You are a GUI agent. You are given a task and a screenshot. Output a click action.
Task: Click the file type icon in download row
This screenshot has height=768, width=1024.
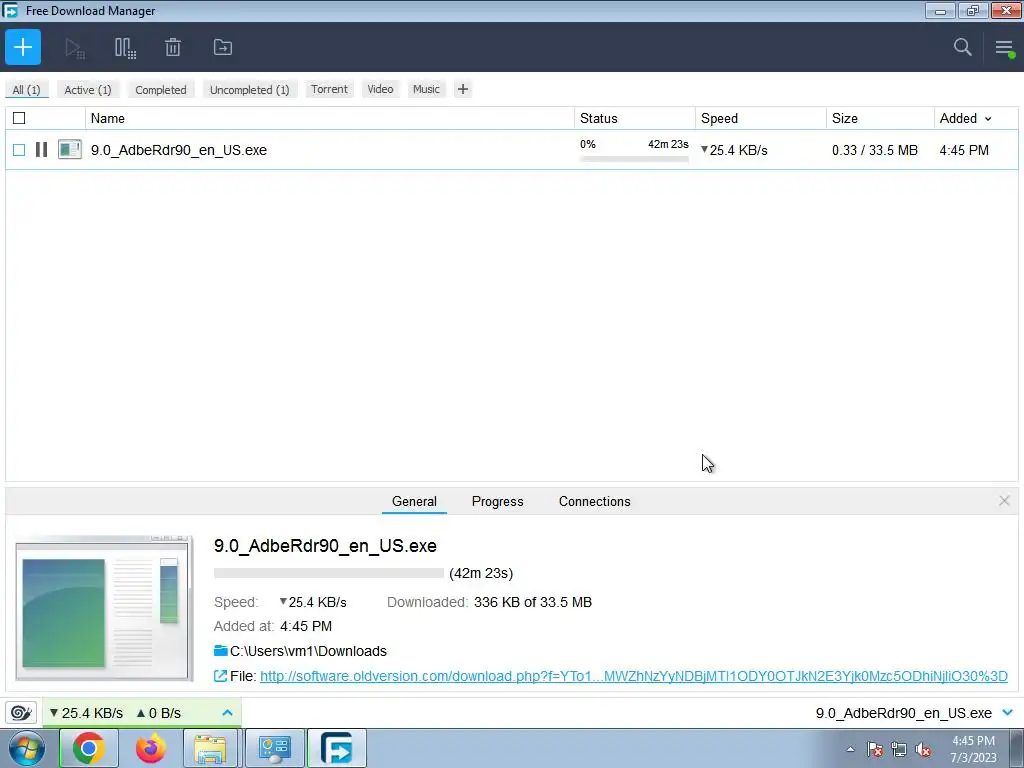pos(70,150)
